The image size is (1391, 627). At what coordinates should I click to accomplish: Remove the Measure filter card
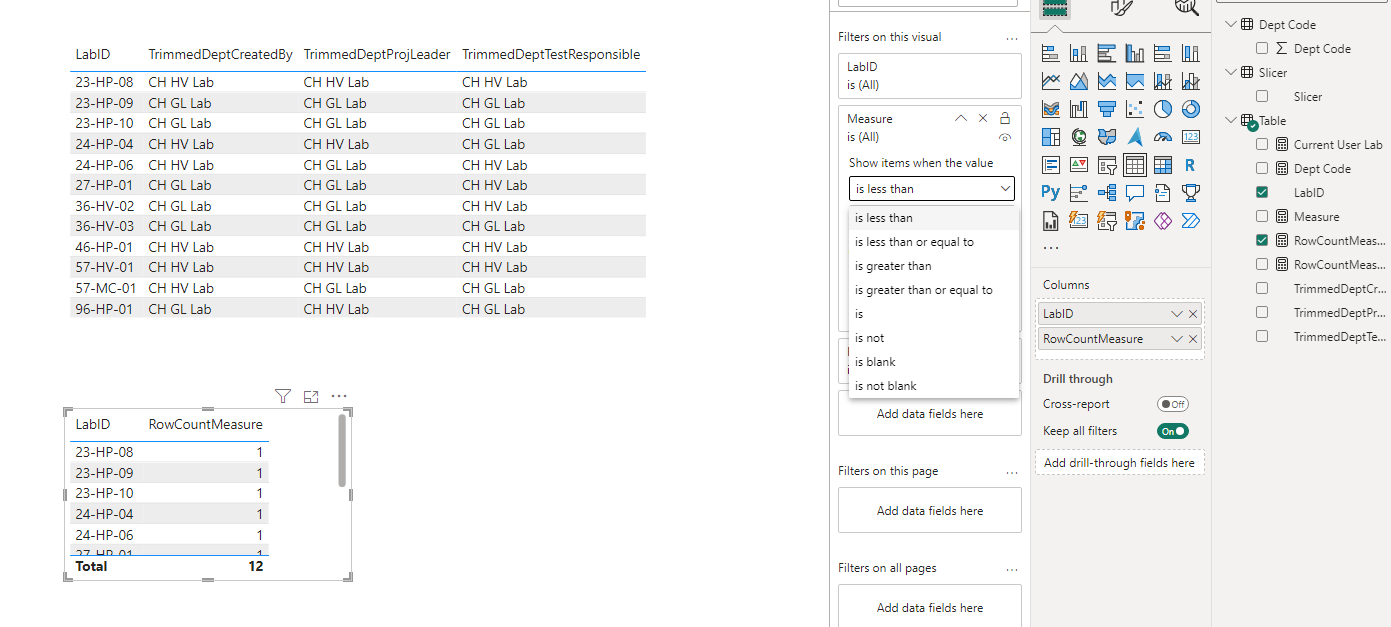[x=983, y=118]
